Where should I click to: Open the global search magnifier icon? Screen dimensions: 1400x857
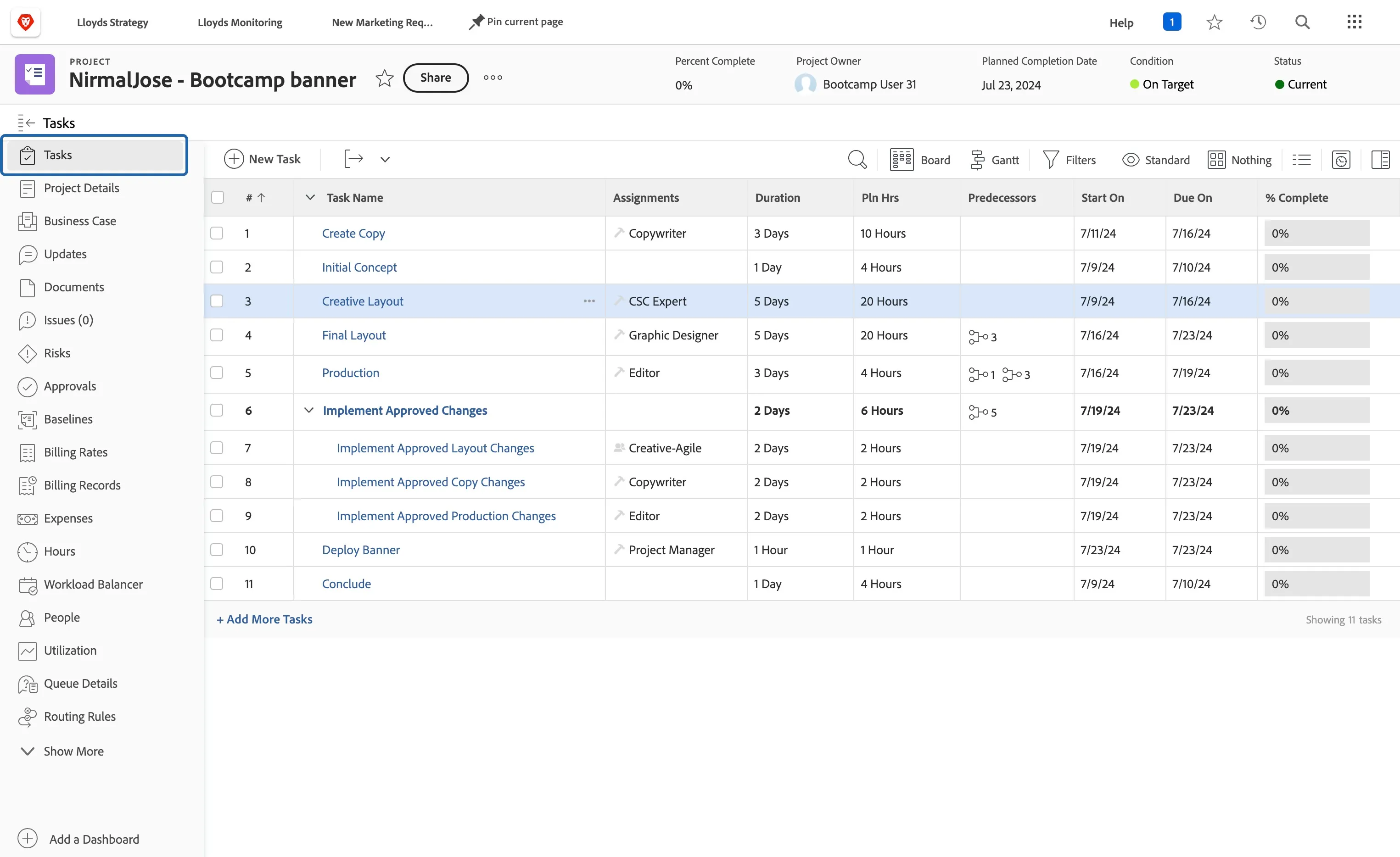click(1302, 22)
